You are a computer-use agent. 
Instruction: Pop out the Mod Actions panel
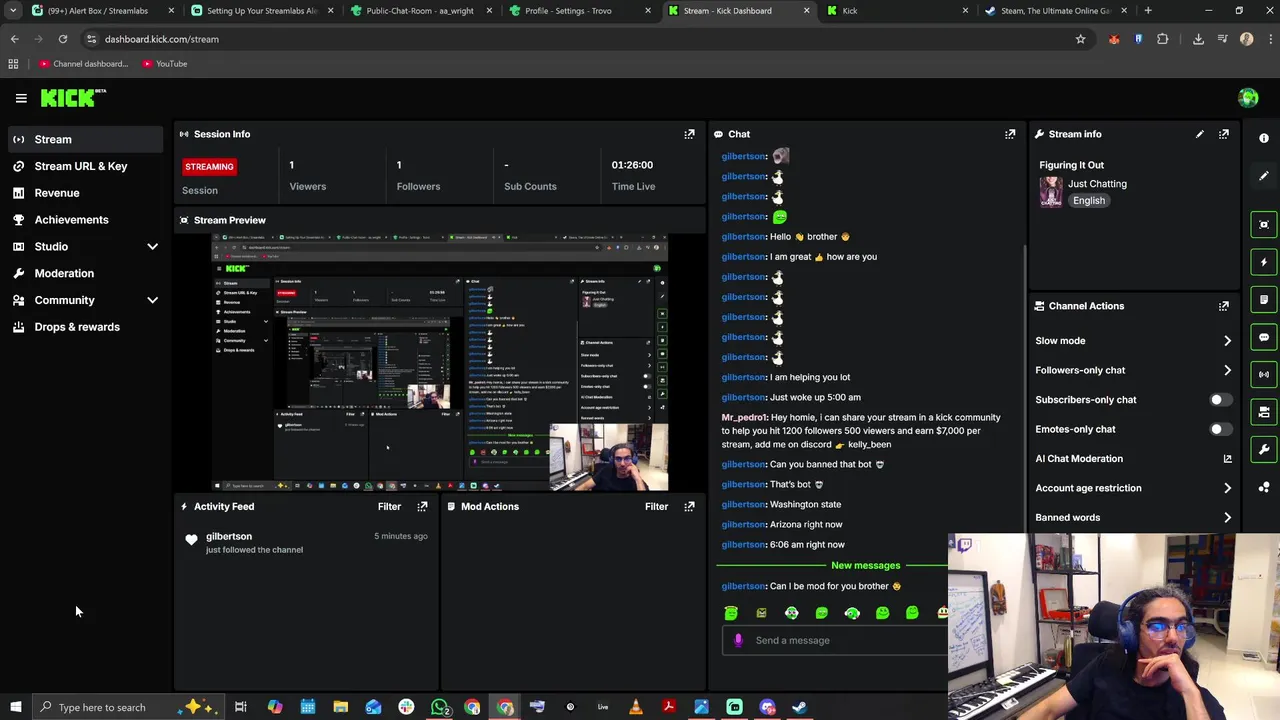tap(689, 507)
